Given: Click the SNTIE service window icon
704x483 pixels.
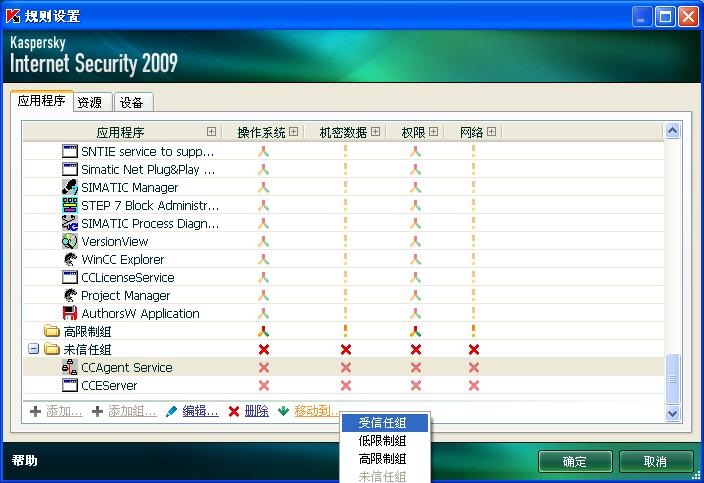Looking at the screenshot, I should pyautogui.click(x=70, y=151).
